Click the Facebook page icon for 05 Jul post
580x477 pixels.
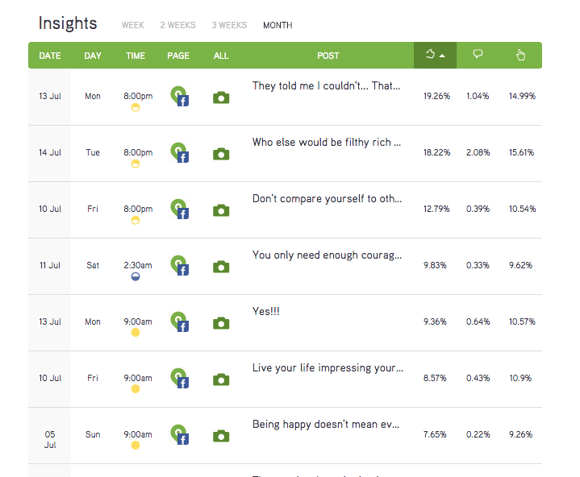(x=180, y=435)
